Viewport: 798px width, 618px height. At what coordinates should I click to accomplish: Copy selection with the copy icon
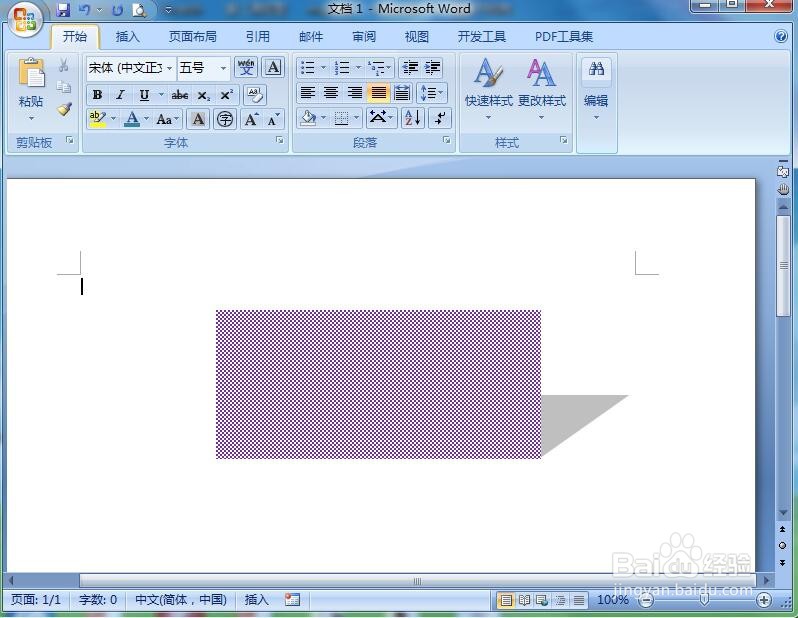coord(63,87)
